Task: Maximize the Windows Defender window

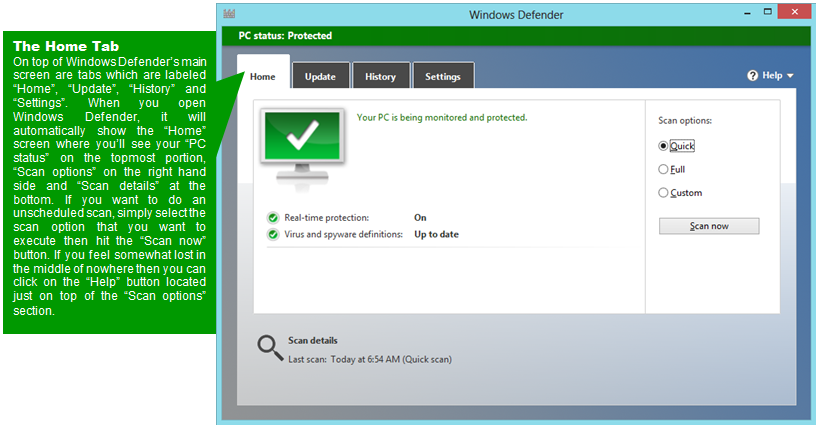Action: point(768,12)
